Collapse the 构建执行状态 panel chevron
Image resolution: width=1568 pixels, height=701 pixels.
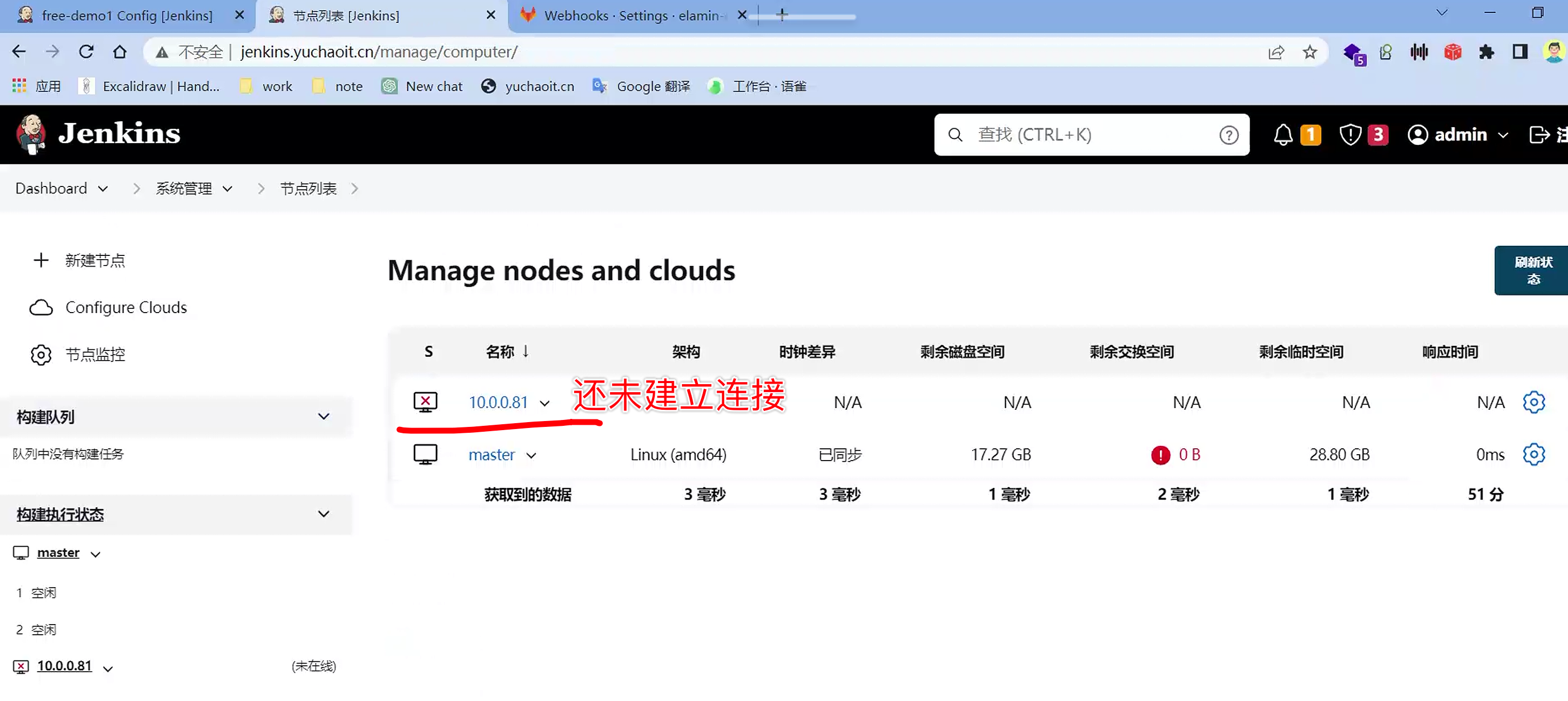[323, 514]
